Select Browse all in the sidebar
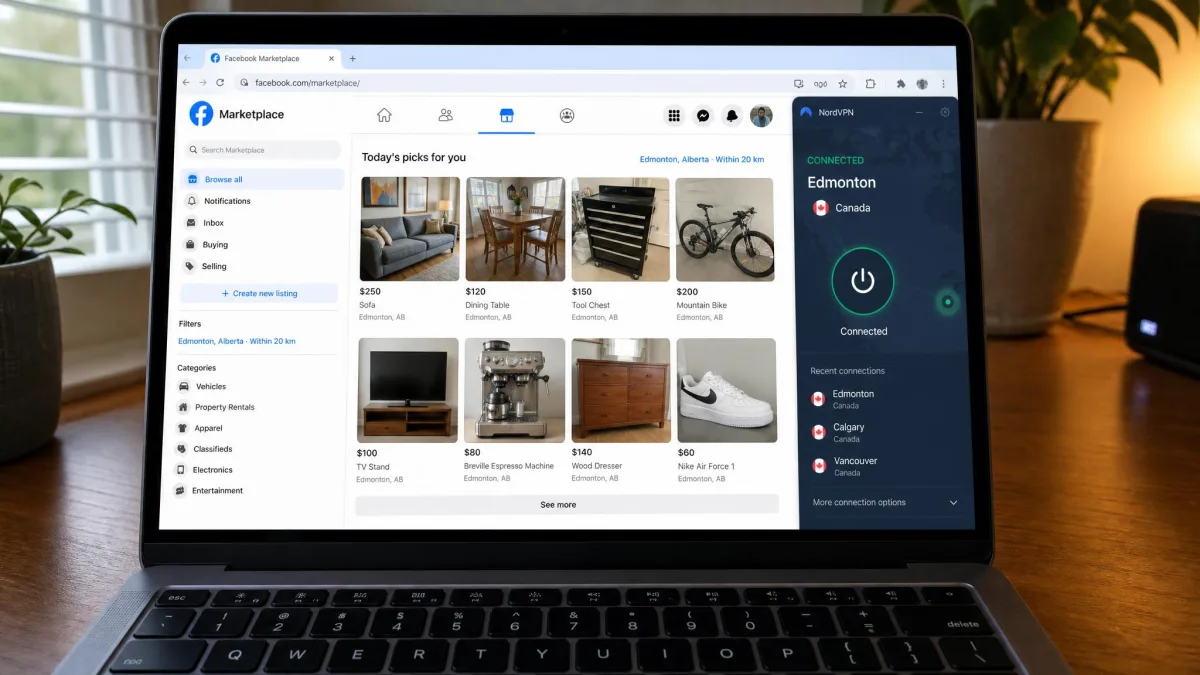This screenshot has width=1200, height=675. tap(262, 180)
